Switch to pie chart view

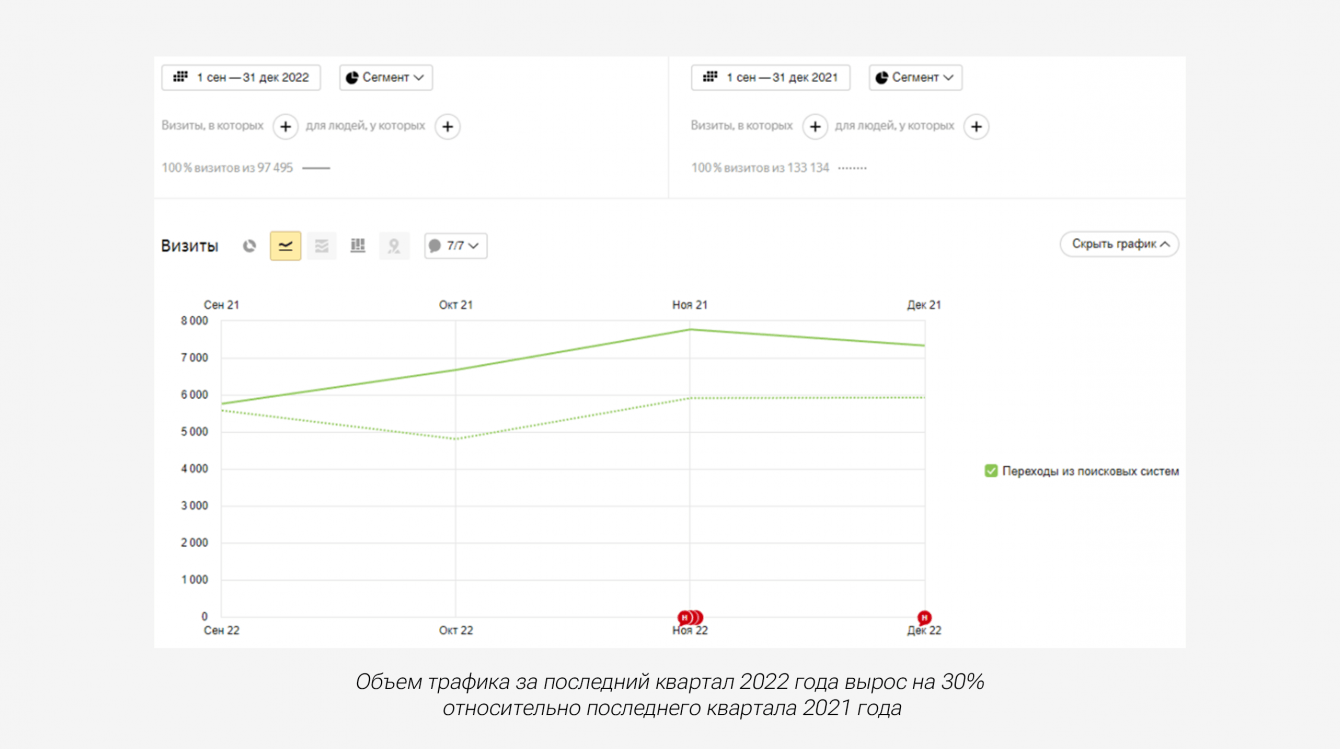[250, 246]
